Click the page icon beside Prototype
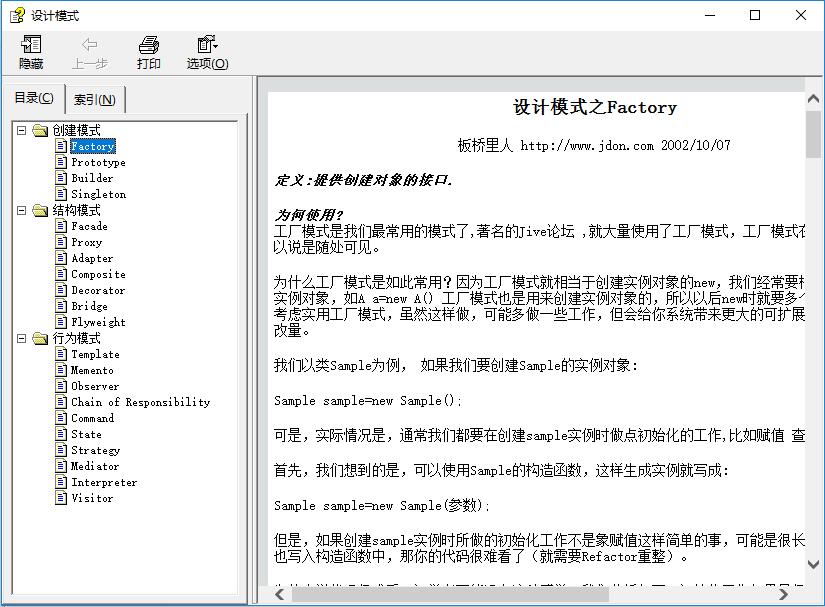 click(62, 161)
